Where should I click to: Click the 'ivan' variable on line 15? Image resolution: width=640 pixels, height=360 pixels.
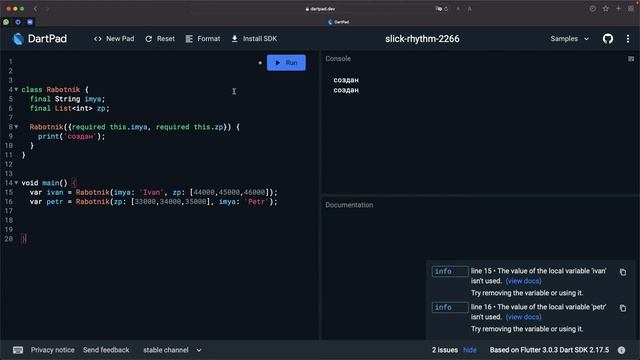(x=55, y=192)
